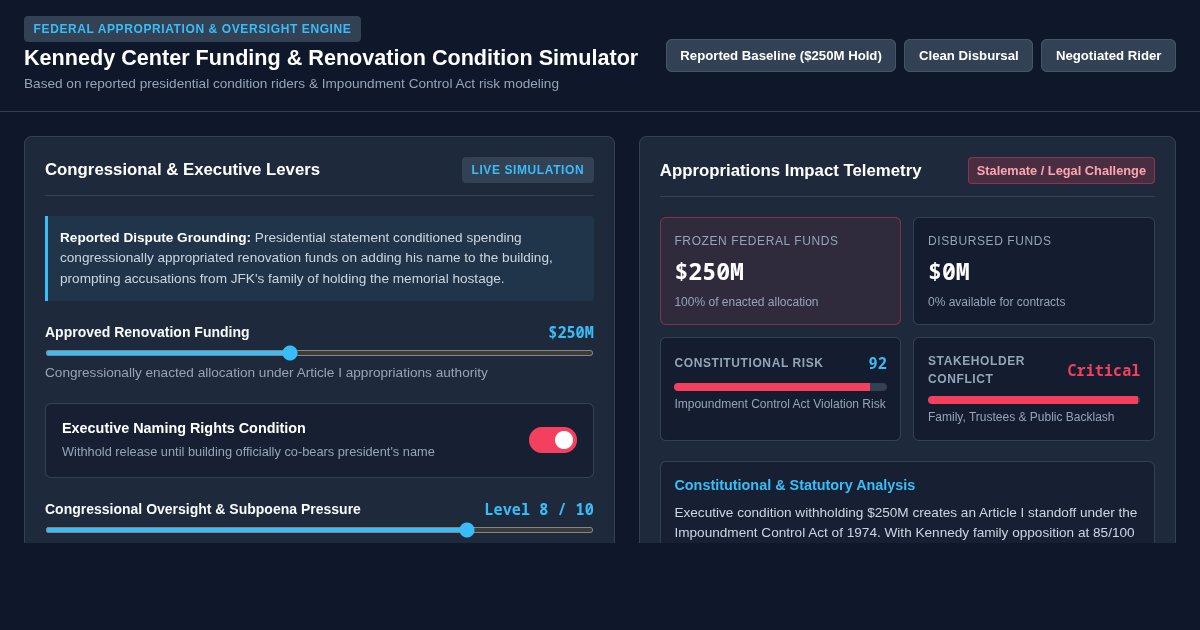Click the Constitutional Risk 92 value
The width and height of the screenshot is (1200, 630).
pyautogui.click(x=877, y=364)
